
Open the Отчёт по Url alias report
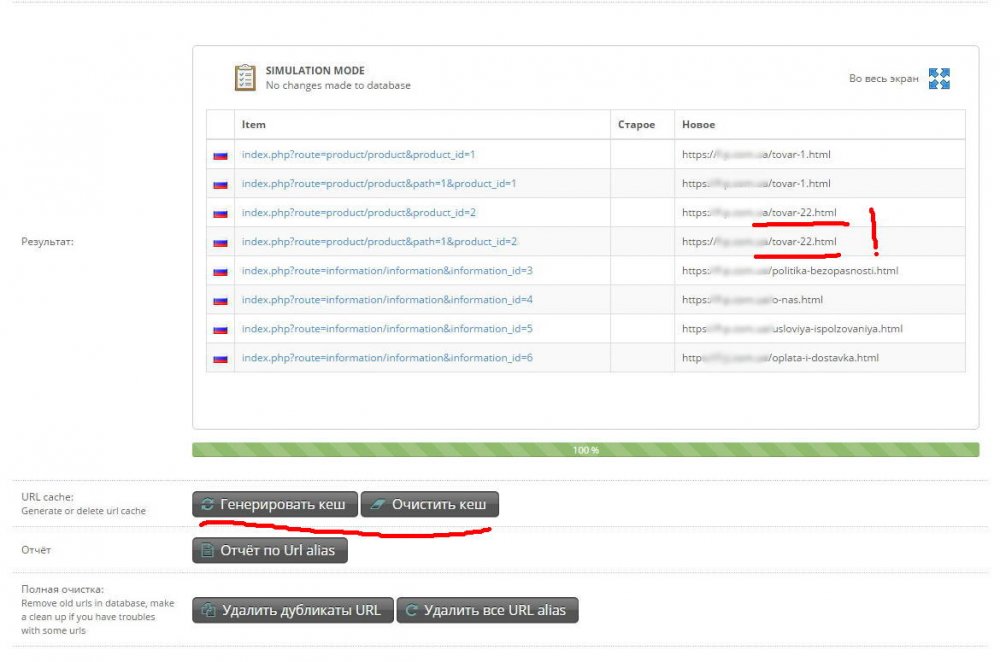270,550
